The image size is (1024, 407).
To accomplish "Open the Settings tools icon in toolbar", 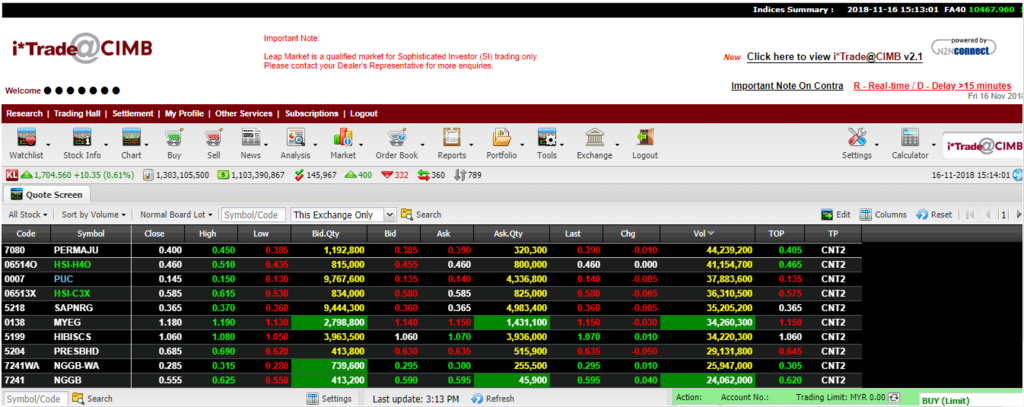I will pos(856,138).
